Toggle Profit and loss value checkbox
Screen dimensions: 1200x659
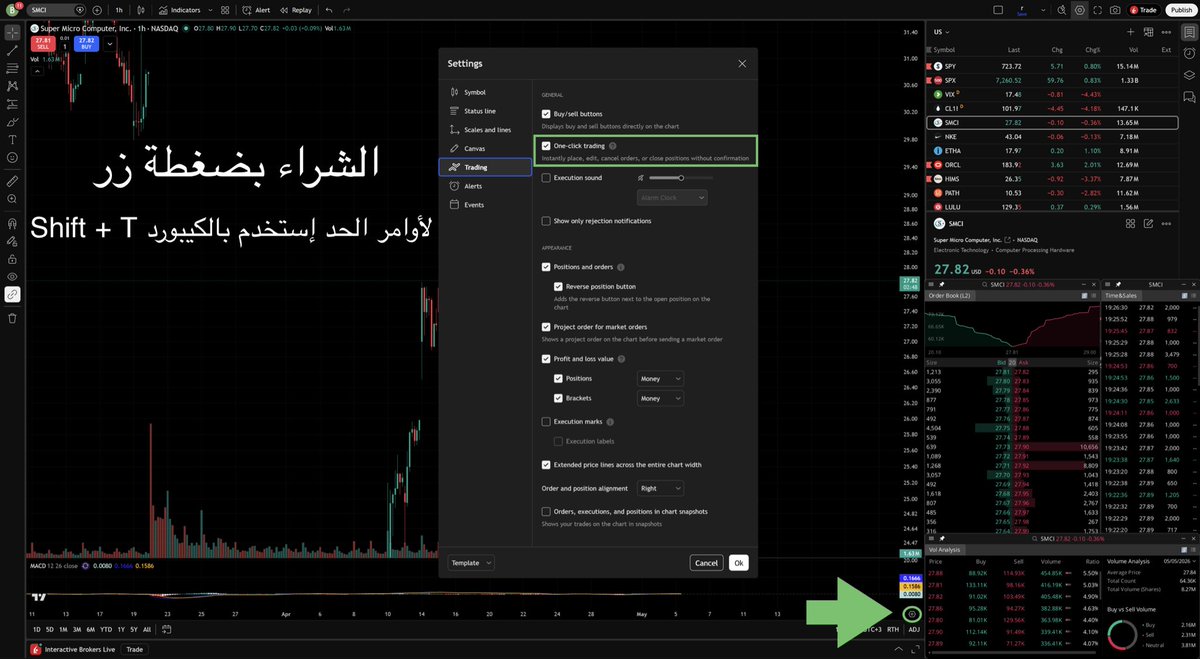coord(546,358)
